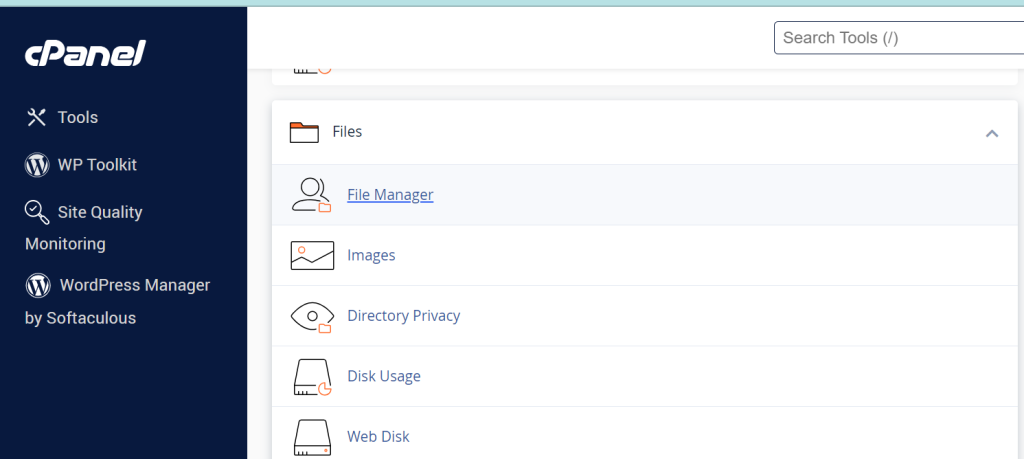Open Site Quality Monitoring in the sidebar

pos(84,228)
